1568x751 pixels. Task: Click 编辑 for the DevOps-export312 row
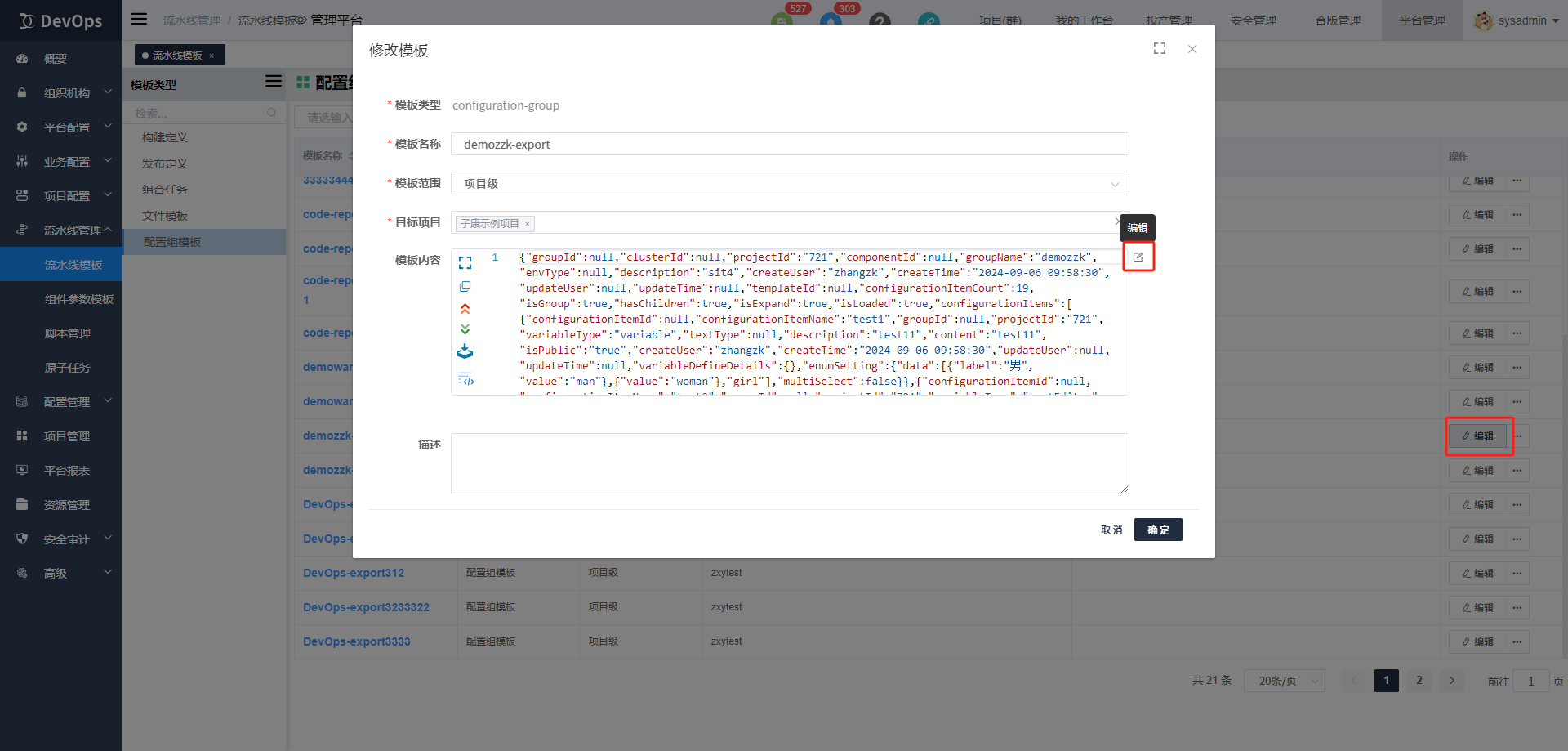tap(1477, 573)
